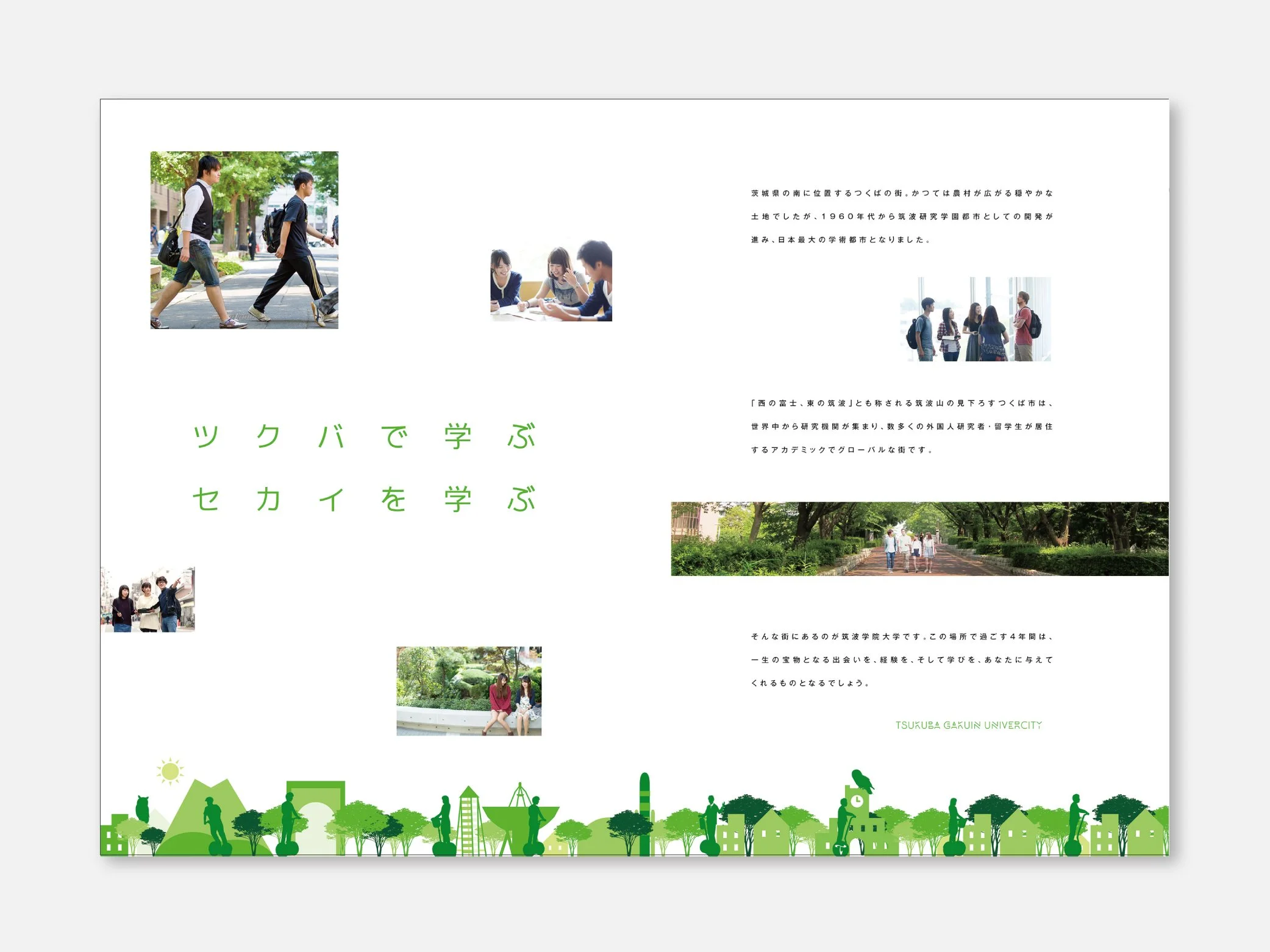1270x952 pixels.
Task: Click the TSUKUBA GAKUIN UNIVERCITY text
Action: pyautogui.click(x=968, y=725)
